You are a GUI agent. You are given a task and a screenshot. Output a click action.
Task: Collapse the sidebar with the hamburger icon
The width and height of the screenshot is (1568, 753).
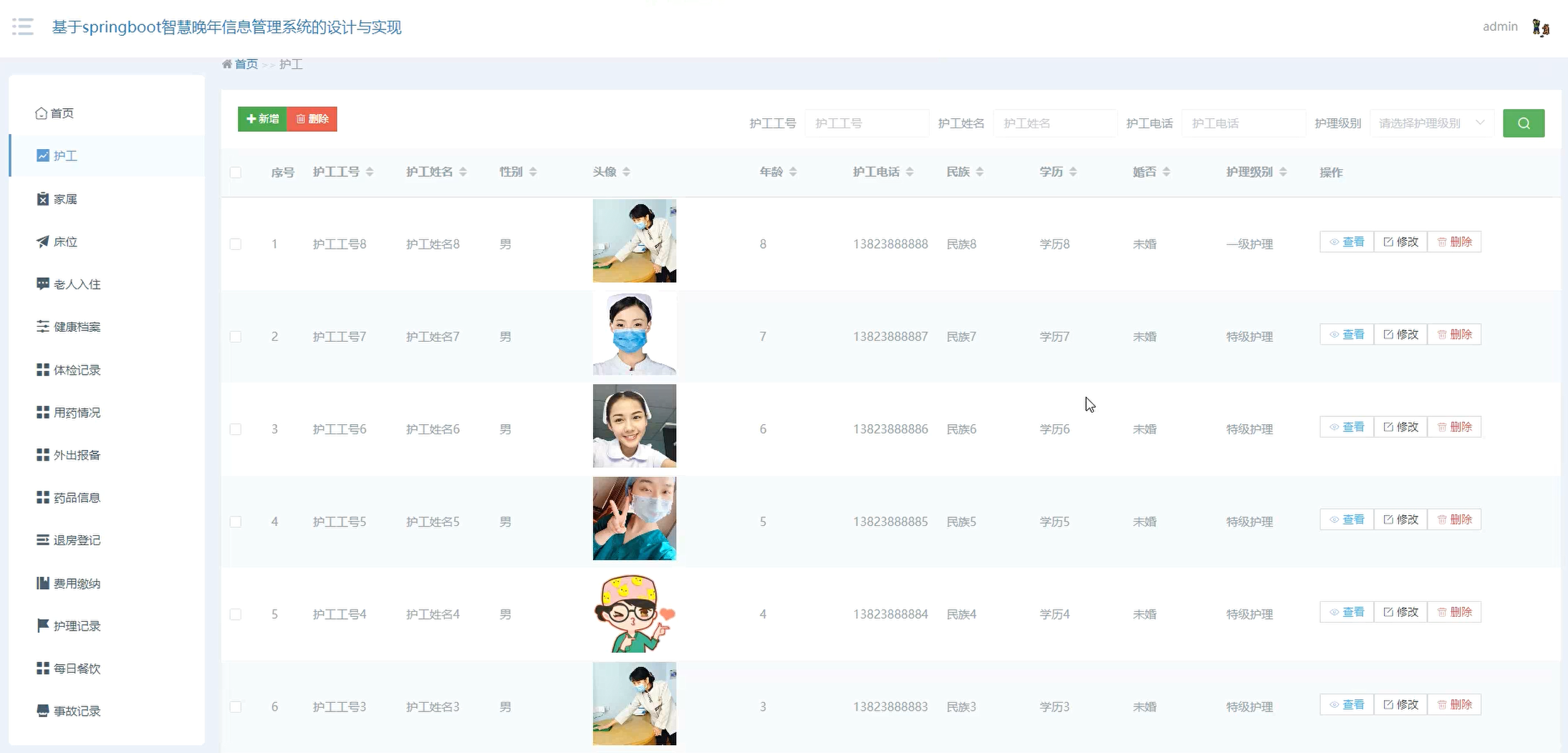coord(23,27)
